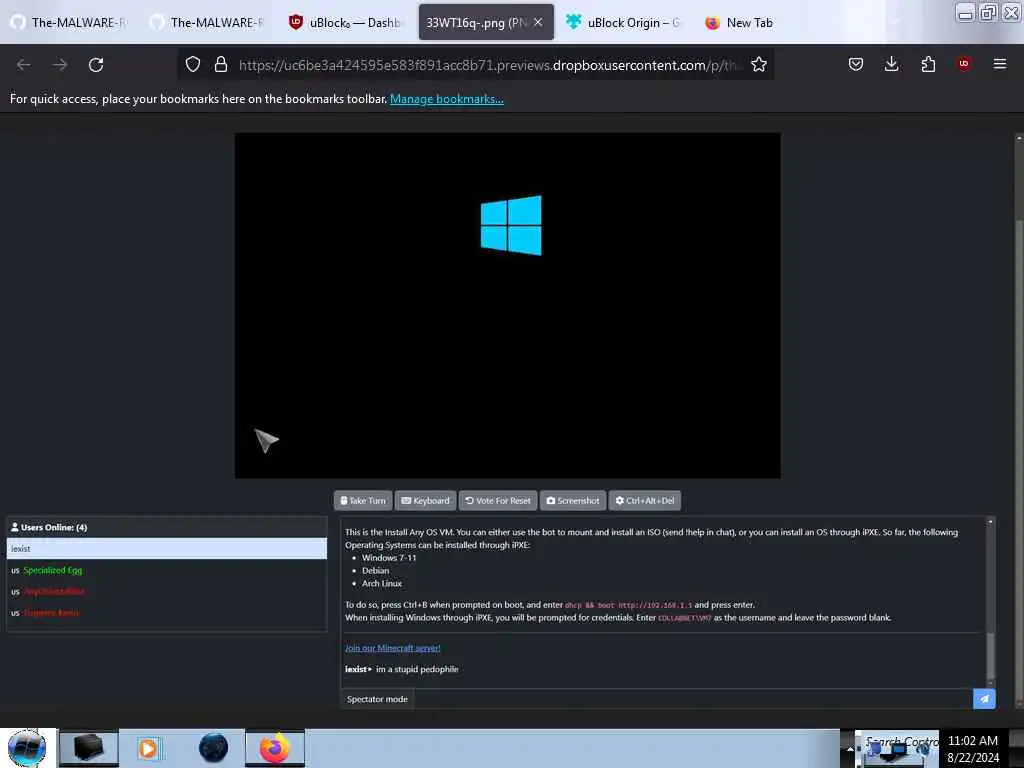
Task: Click the iexist chat message text
Action: point(417,669)
